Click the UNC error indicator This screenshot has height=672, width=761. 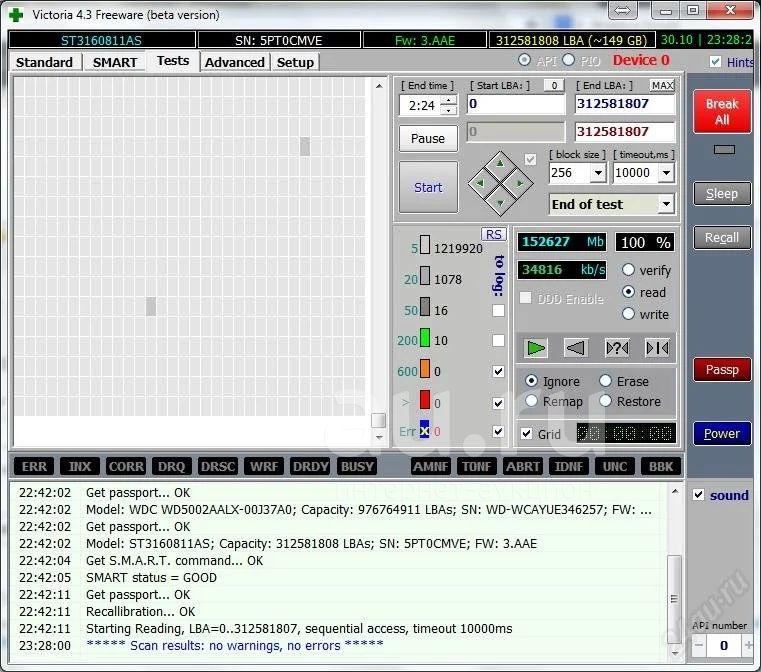(x=614, y=466)
